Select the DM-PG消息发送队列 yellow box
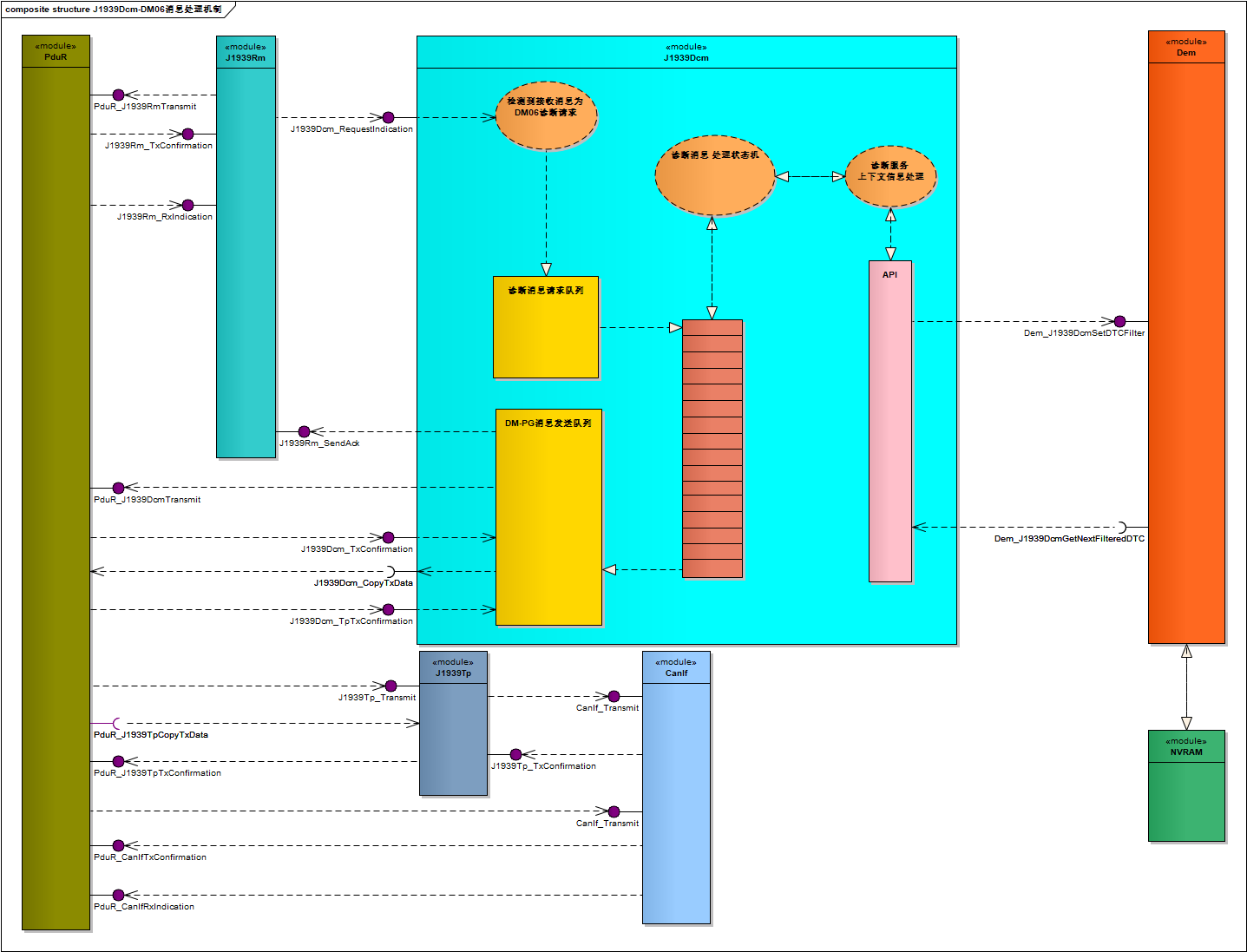This screenshot has height=952, width=1247. click(x=548, y=517)
